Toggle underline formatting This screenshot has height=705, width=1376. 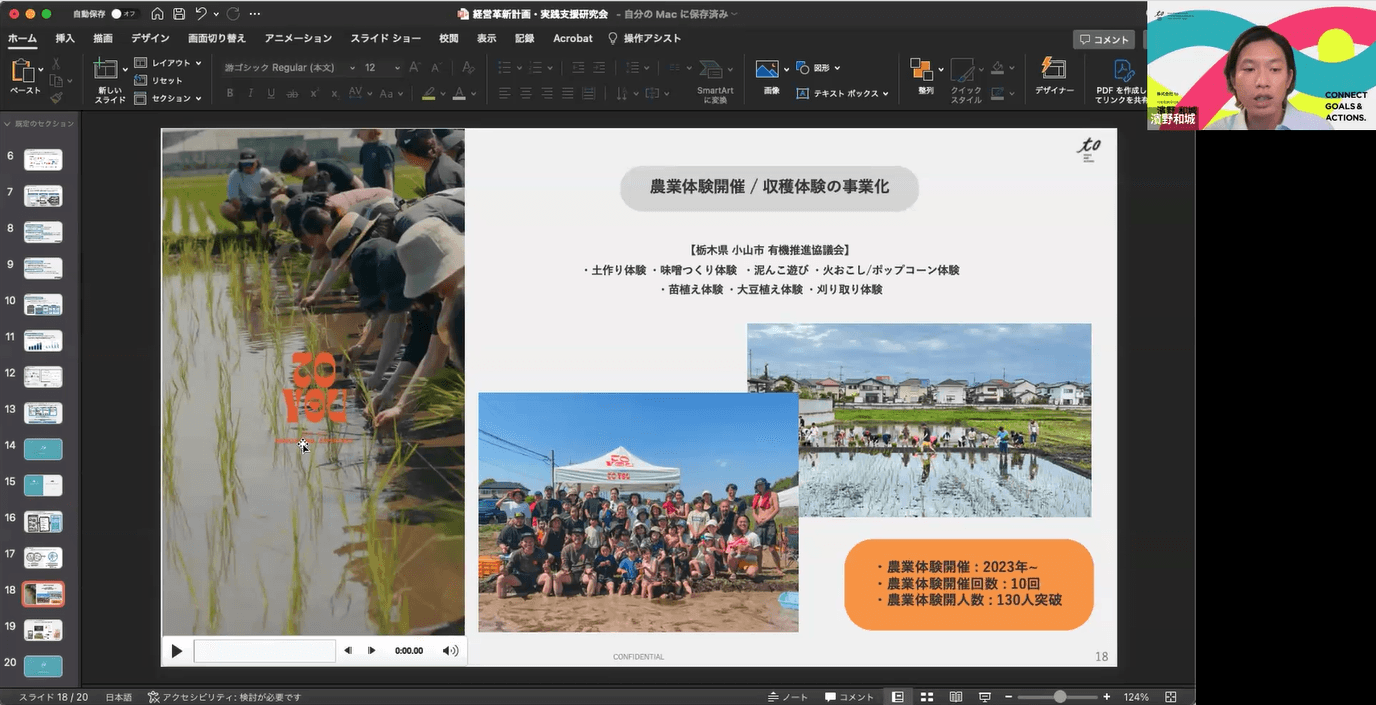click(x=270, y=93)
